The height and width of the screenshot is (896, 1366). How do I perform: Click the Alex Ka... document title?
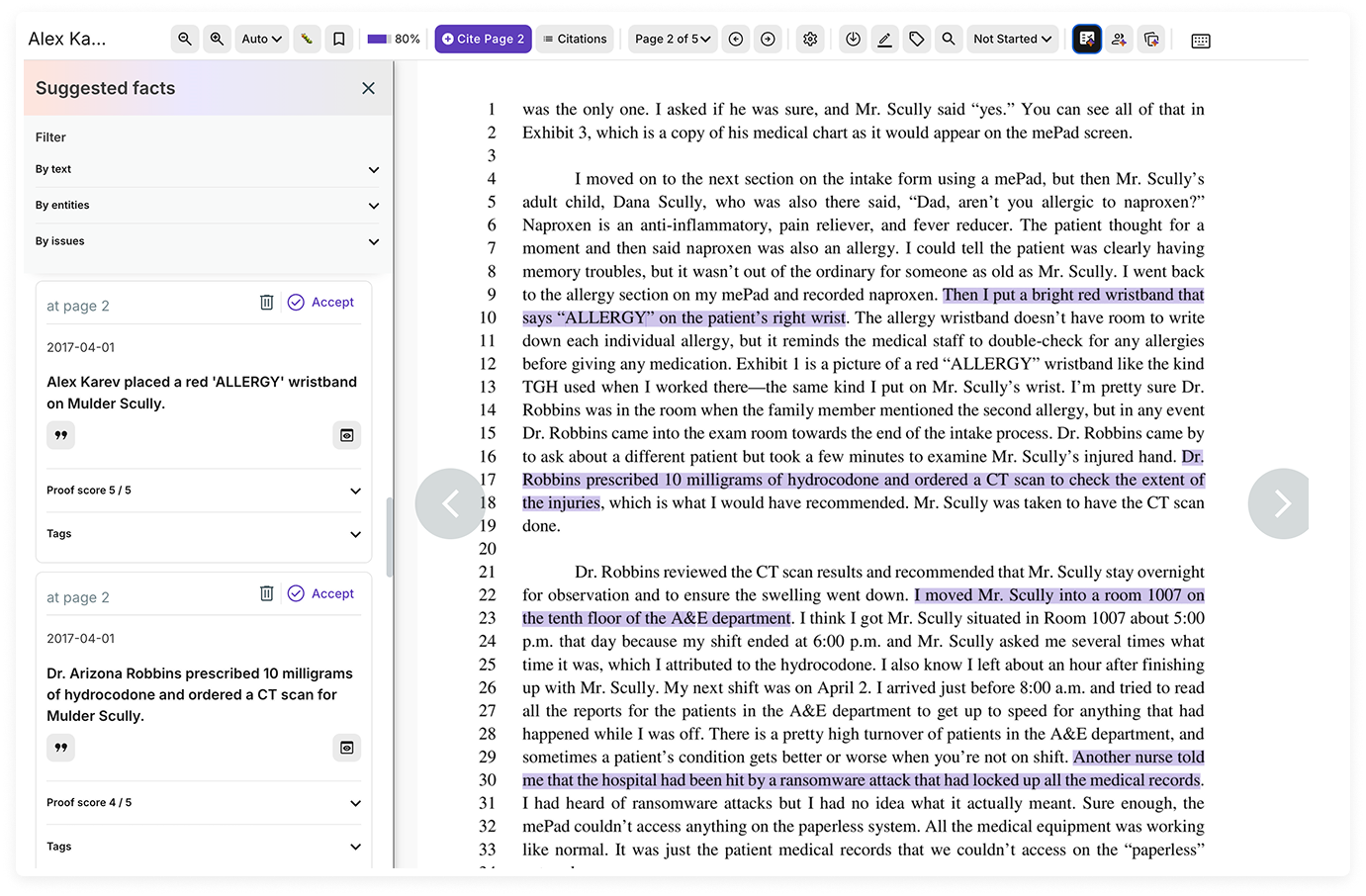[x=67, y=39]
